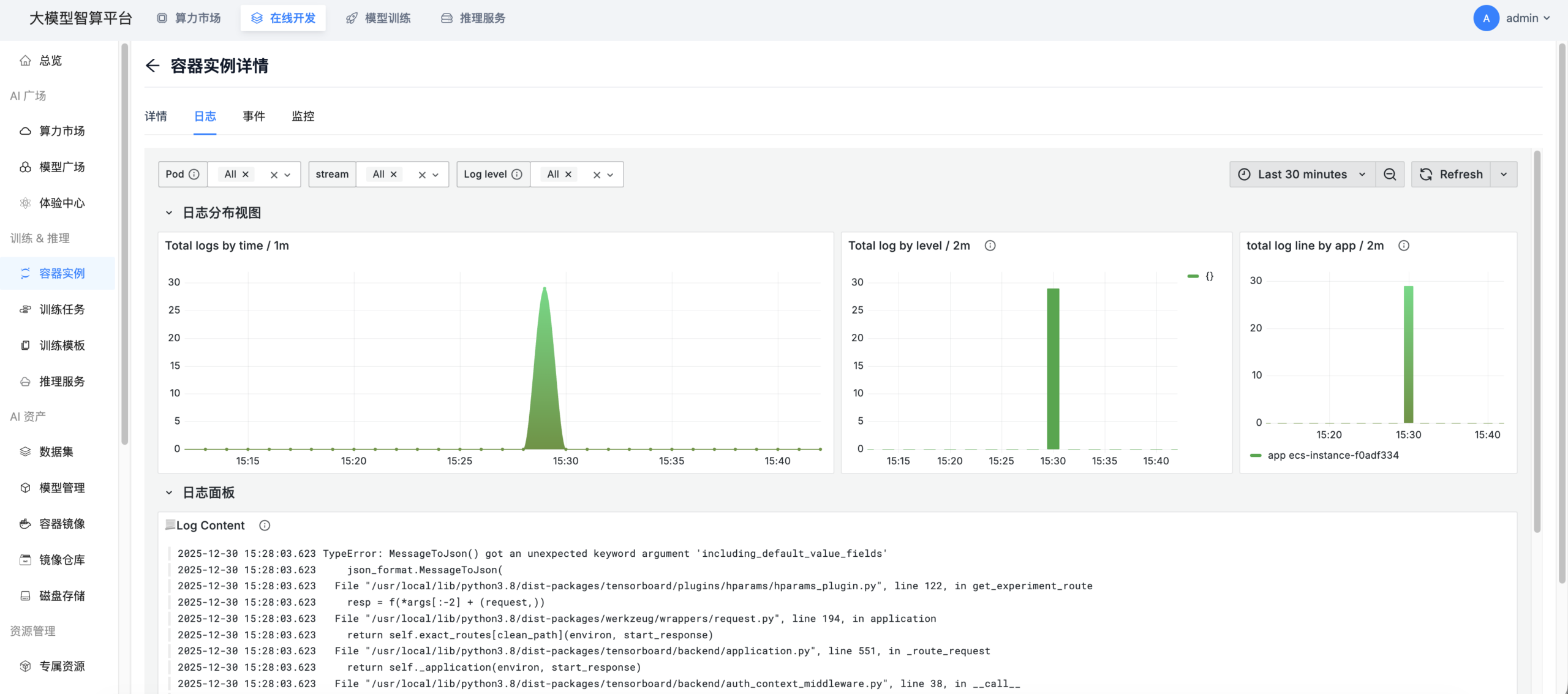Click the info icon next to Pod
The width and height of the screenshot is (1568, 694).
(x=194, y=175)
